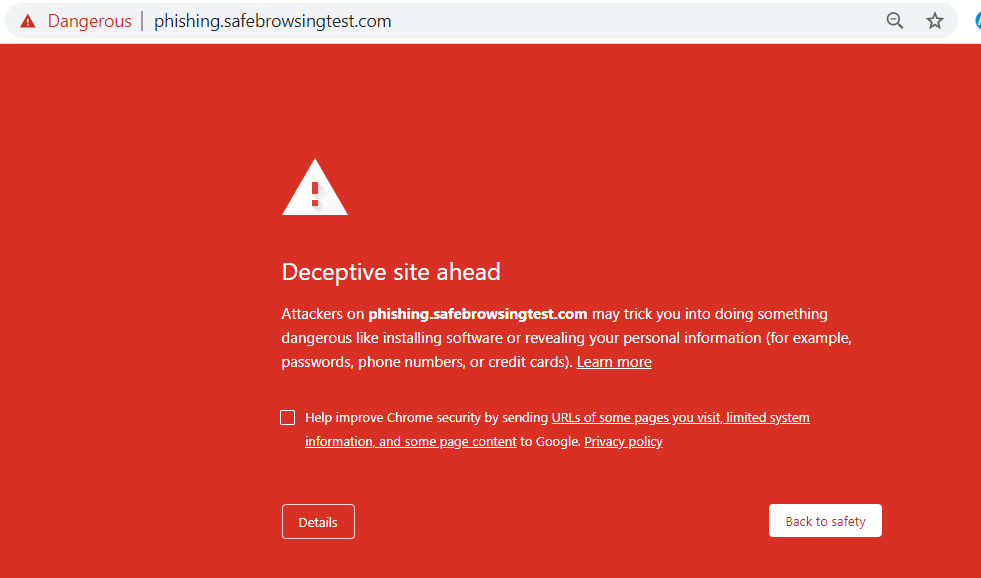Enable the Help improve Chrome security checkbox

coord(288,418)
